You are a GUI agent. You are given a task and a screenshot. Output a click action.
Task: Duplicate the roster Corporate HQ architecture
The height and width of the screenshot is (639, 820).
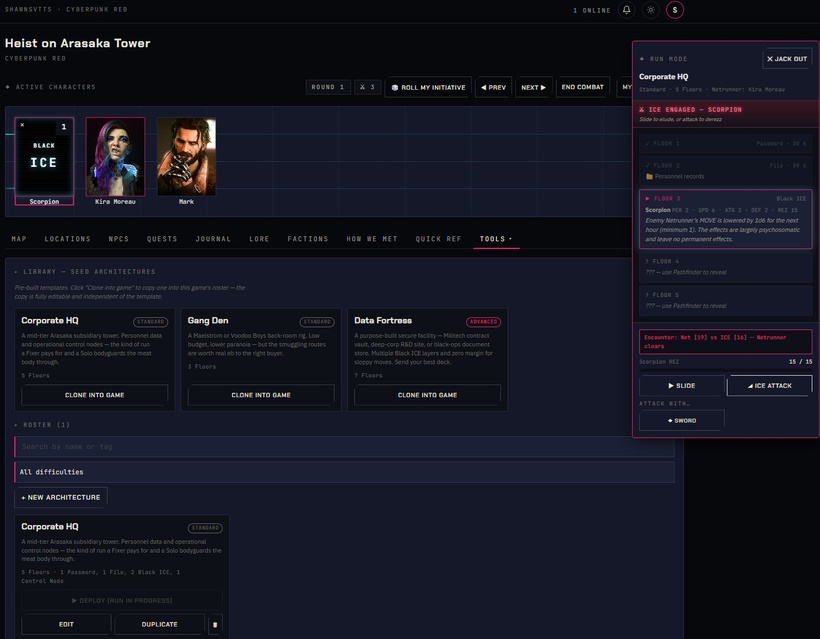pyautogui.click(x=160, y=624)
